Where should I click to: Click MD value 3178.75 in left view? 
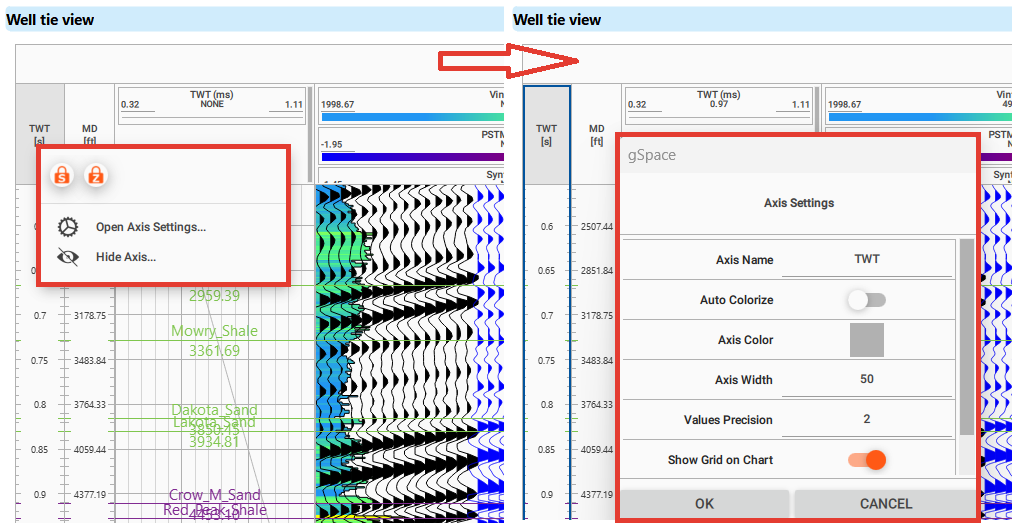tap(90, 316)
